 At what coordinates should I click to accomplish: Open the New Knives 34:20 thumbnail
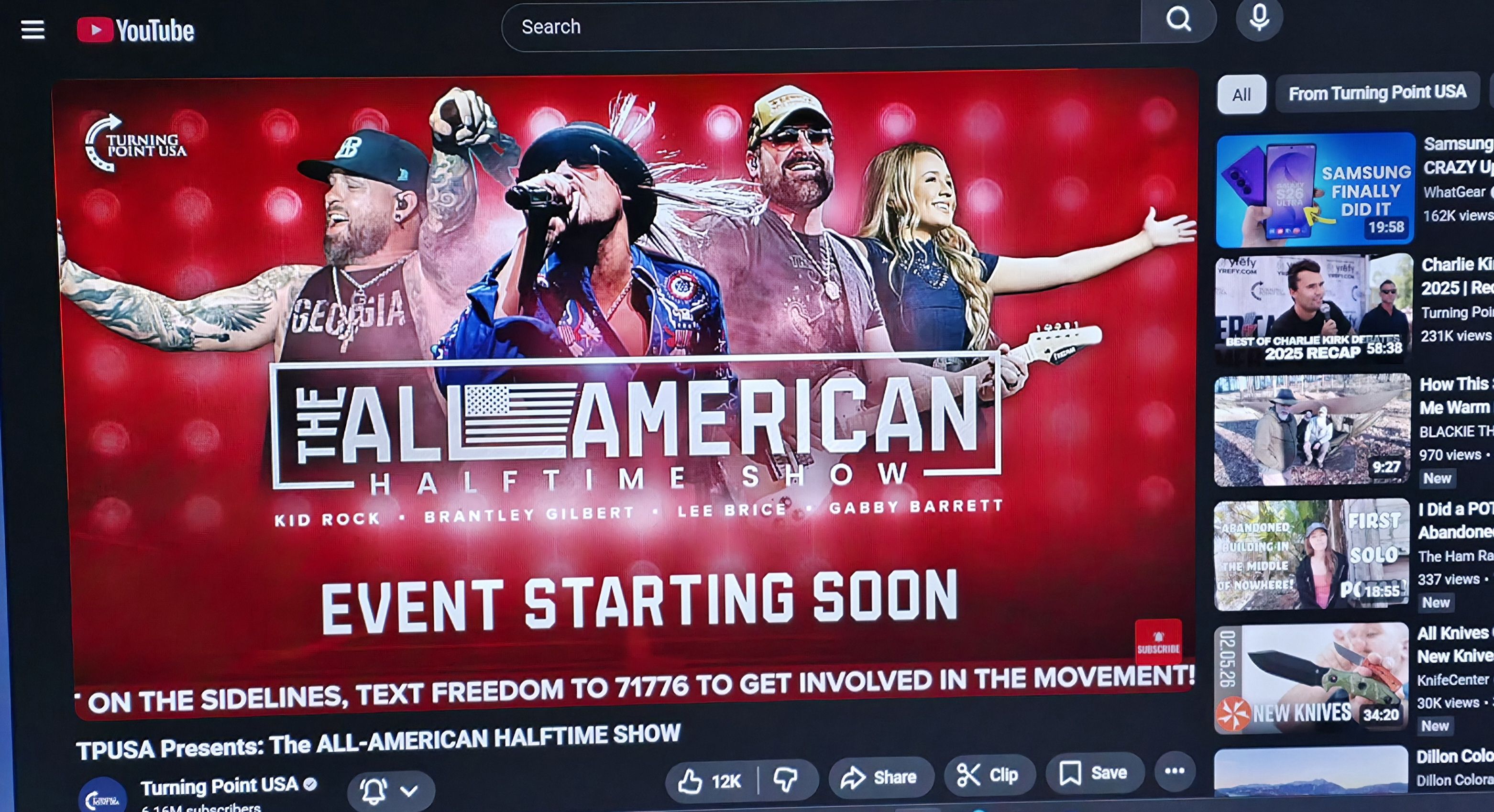coord(1311,679)
